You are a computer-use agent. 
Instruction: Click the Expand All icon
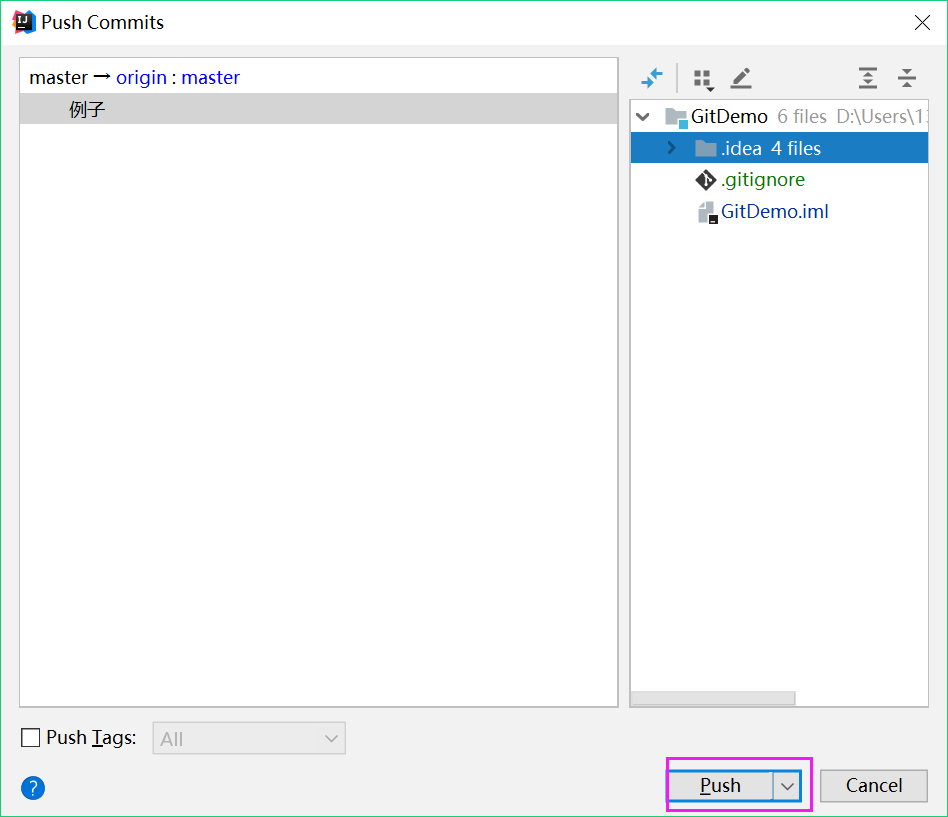pyautogui.click(x=867, y=78)
